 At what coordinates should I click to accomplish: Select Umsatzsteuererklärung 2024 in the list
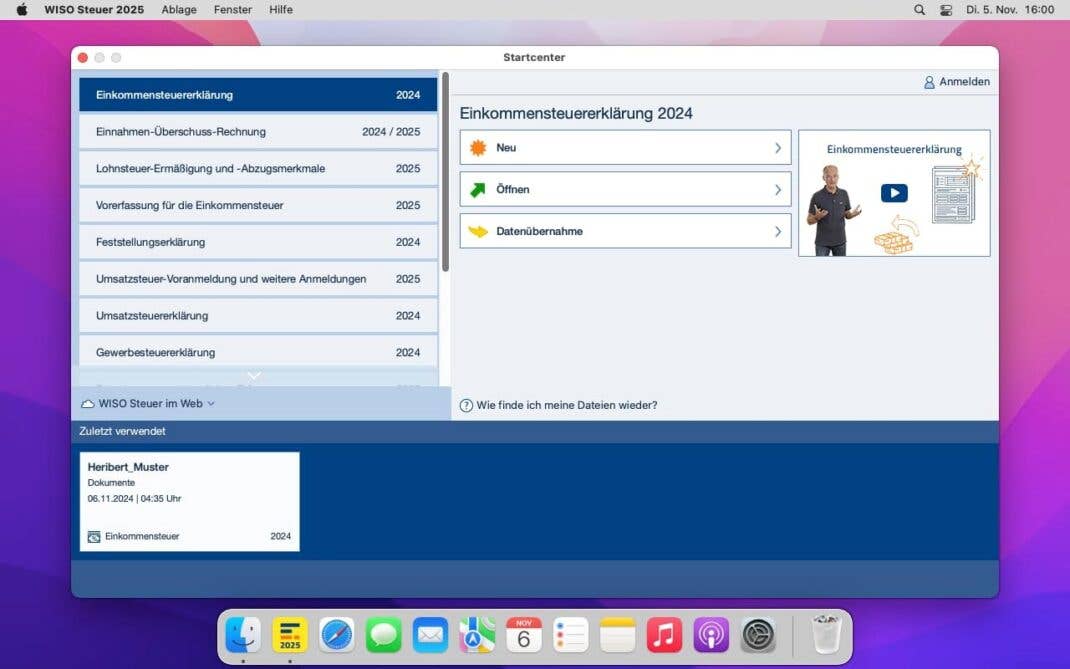pos(258,316)
